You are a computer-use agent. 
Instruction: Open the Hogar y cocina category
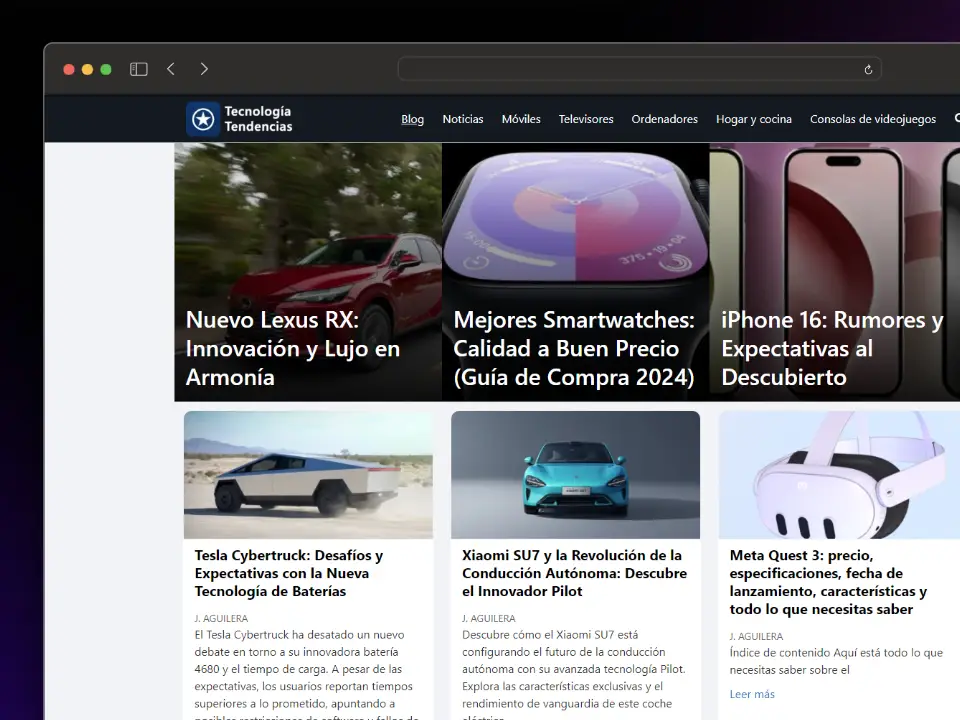(x=753, y=118)
